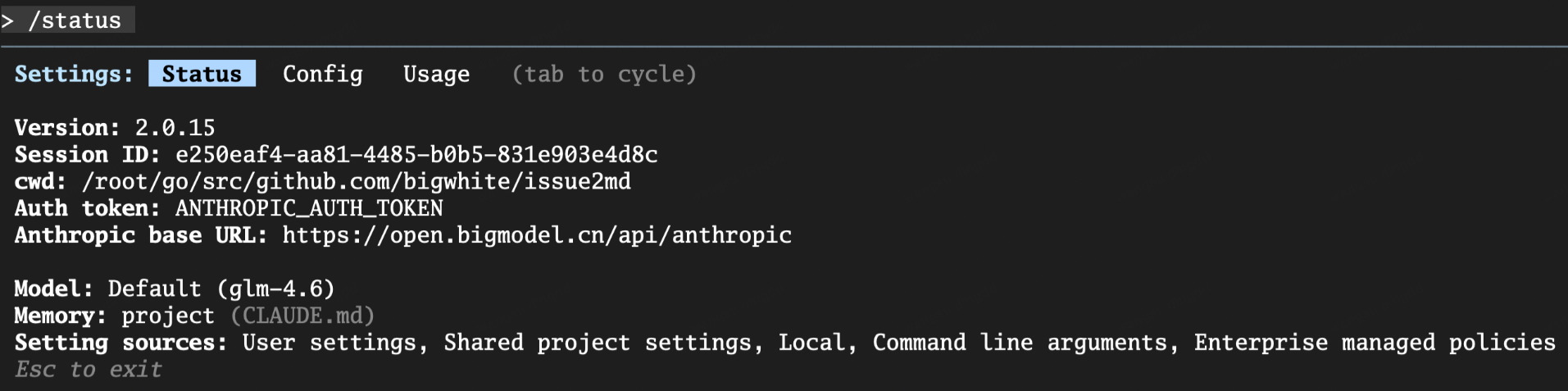Click "User settings" in setting sources

(329, 343)
